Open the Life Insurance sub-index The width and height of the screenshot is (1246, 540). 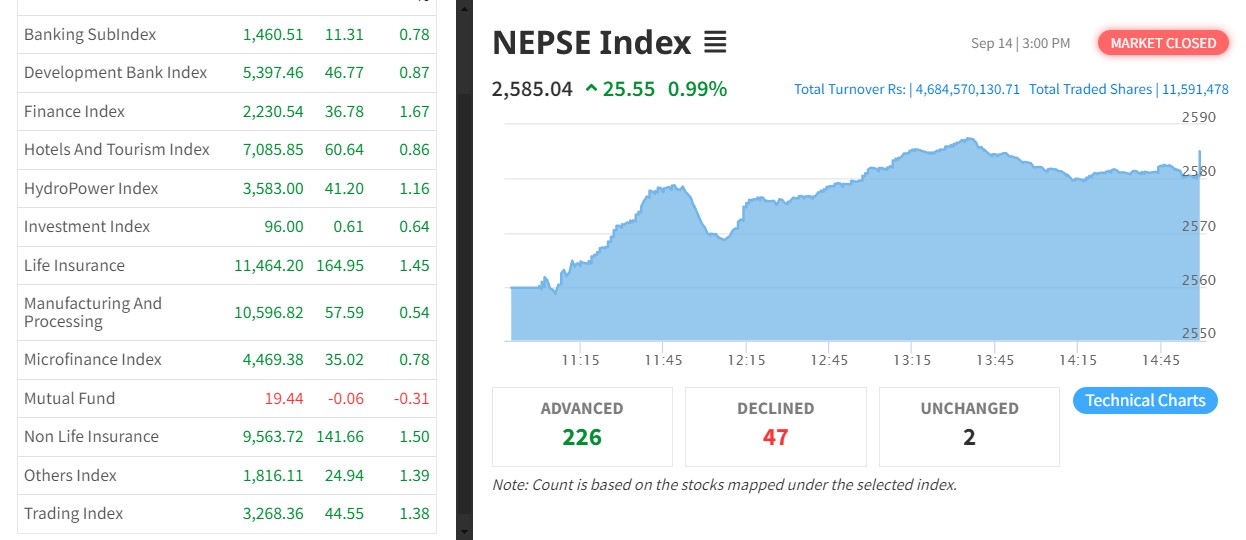coord(227,265)
